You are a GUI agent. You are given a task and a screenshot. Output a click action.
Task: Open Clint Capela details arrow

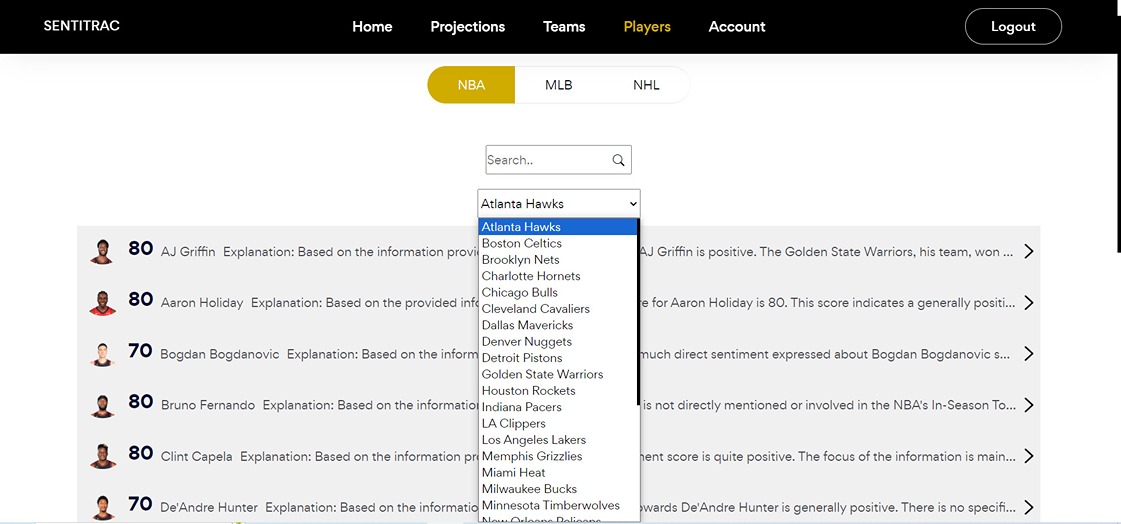point(1029,456)
